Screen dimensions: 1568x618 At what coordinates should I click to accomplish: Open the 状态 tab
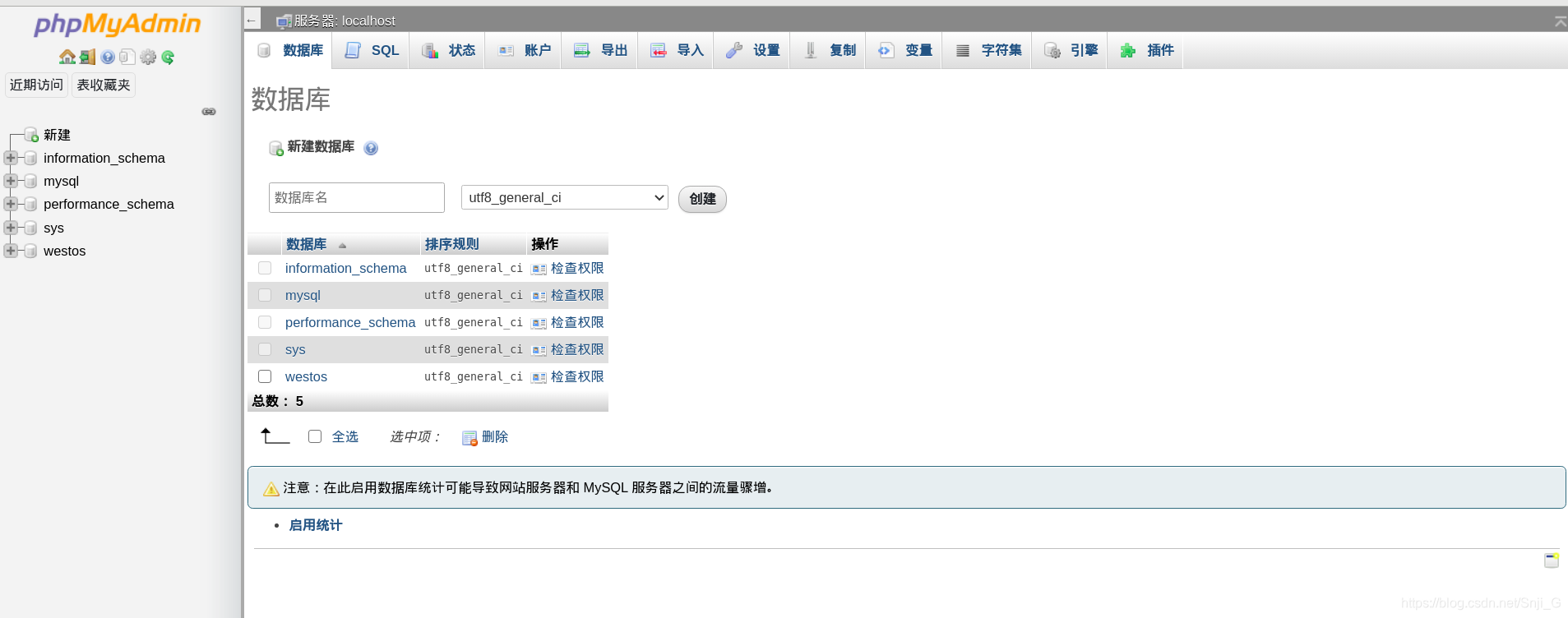click(x=448, y=50)
